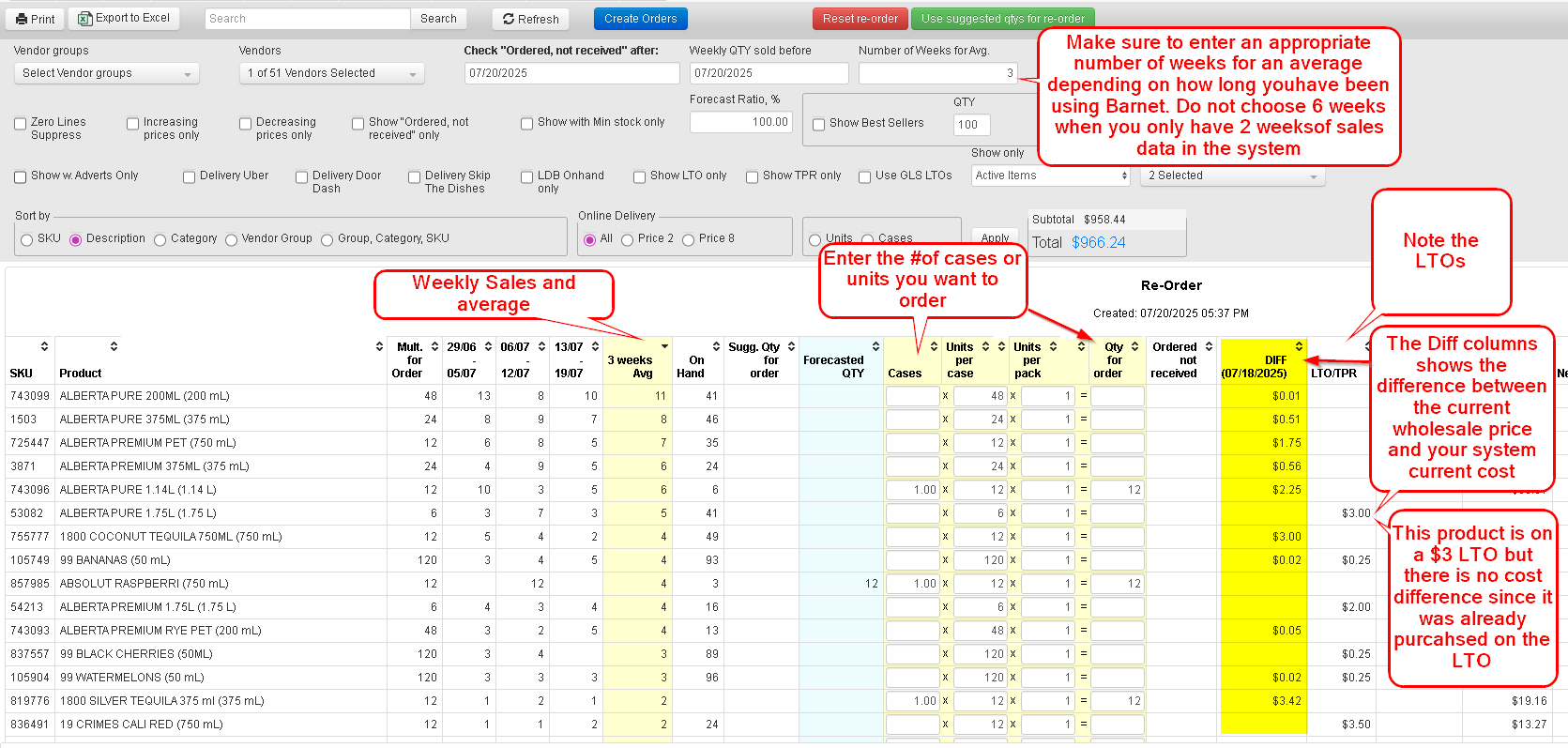1568x748 pixels.
Task: Click the Search button
Action: (x=438, y=19)
